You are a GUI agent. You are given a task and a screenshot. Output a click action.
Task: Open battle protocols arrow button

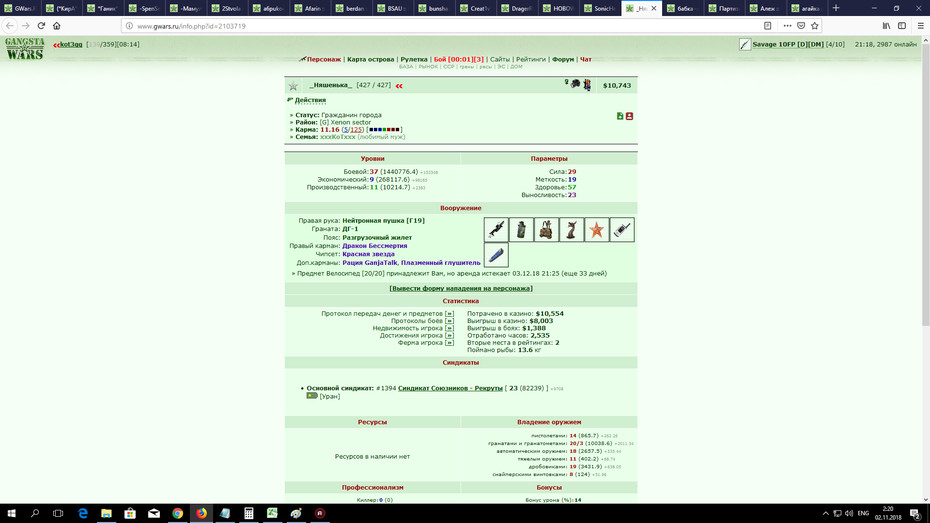449,321
